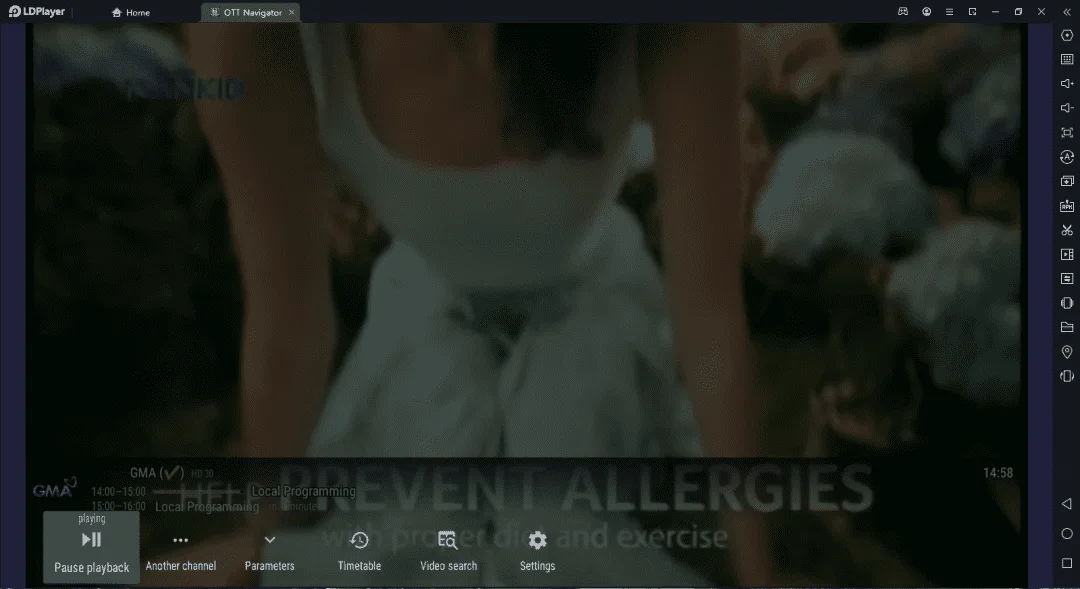This screenshot has height=589, width=1080.
Task: Take a screenshot with the scissors icon
Action: pyautogui.click(x=1067, y=230)
